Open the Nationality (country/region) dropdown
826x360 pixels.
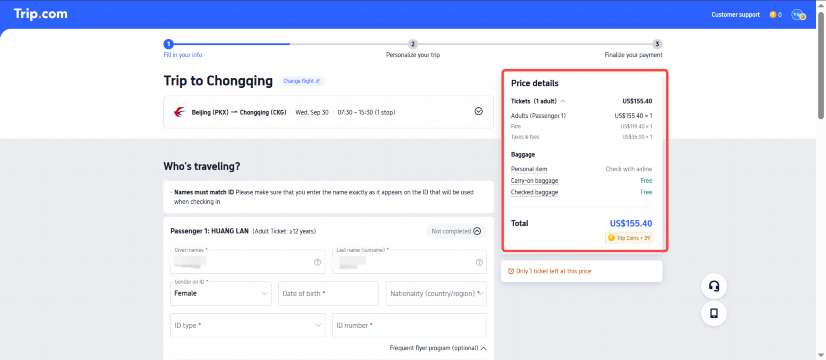(436, 294)
